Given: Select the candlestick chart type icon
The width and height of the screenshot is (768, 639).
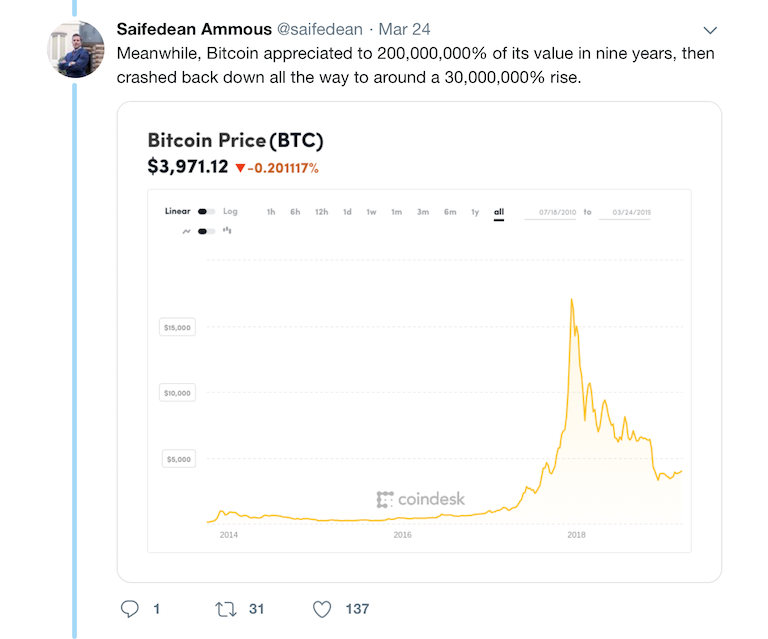Looking at the screenshot, I should pyautogui.click(x=227, y=230).
